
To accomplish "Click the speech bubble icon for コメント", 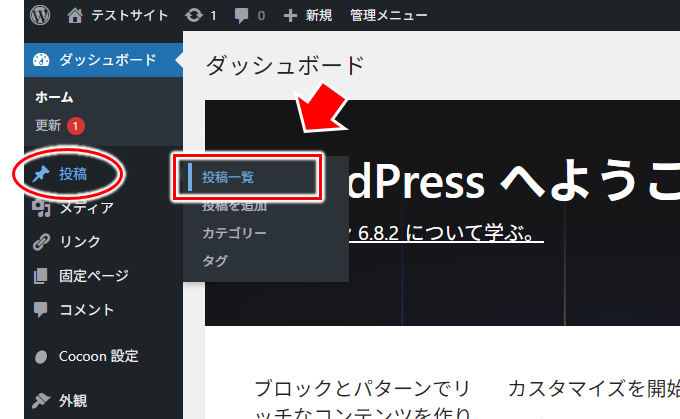I will point(41,310).
